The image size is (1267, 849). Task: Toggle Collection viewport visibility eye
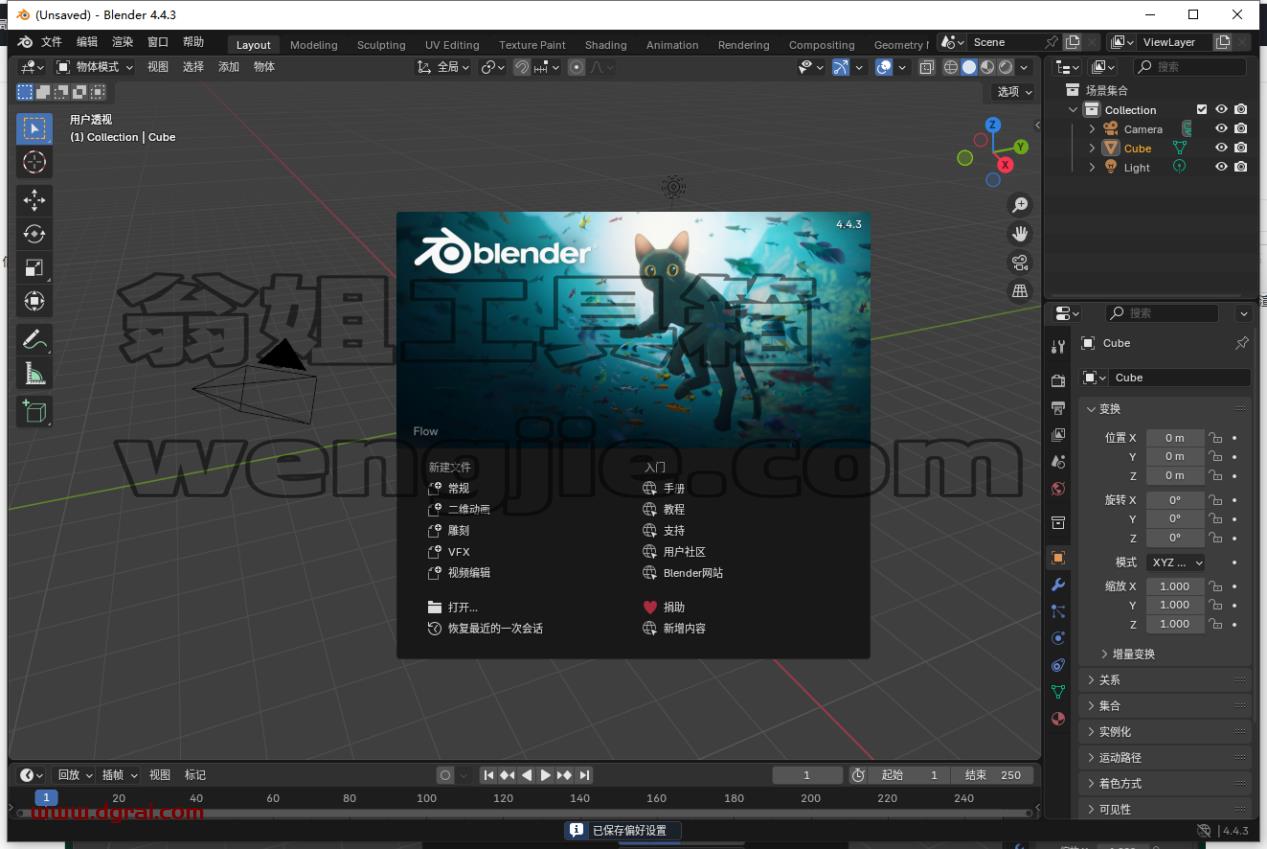click(1221, 110)
